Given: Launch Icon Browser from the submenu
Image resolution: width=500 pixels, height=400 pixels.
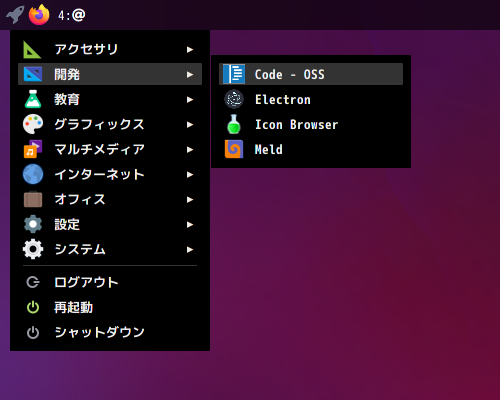Looking at the screenshot, I should coord(311,124).
